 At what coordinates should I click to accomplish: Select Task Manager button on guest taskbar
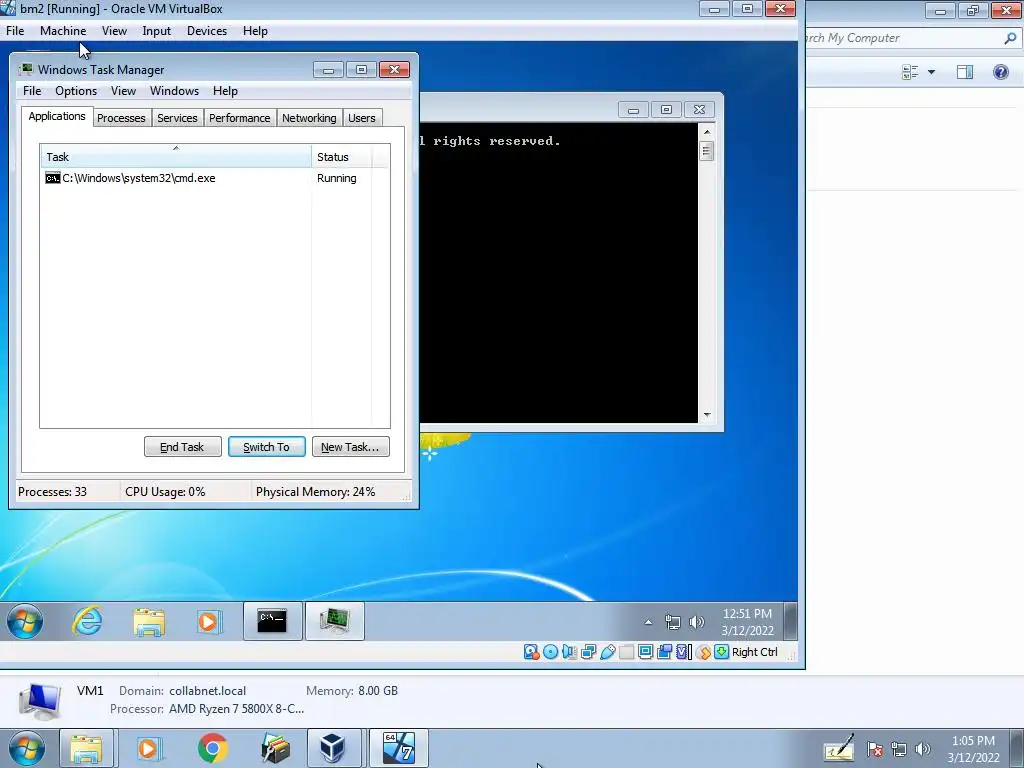pos(334,621)
